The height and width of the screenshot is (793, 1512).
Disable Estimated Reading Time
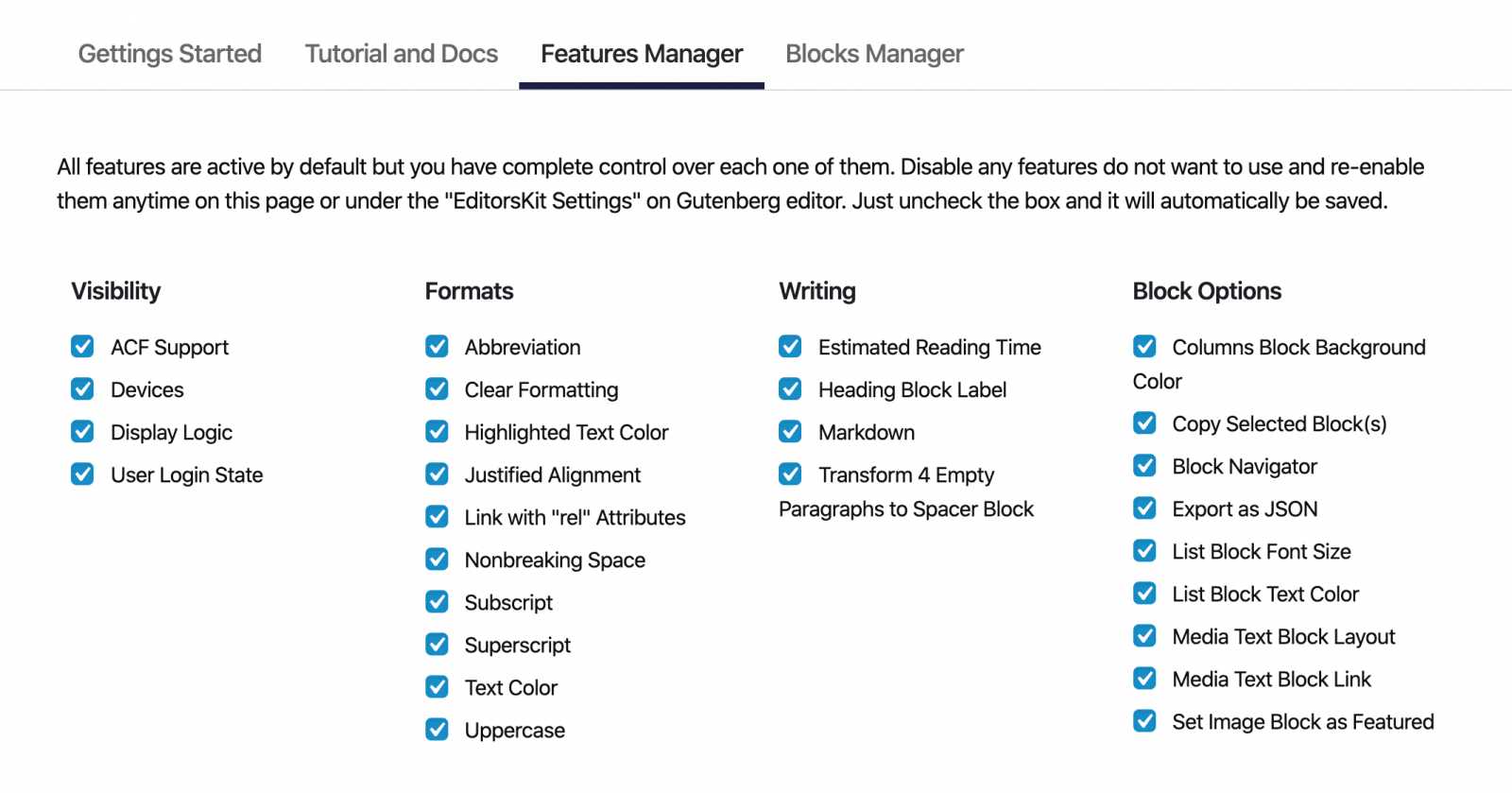click(x=790, y=347)
